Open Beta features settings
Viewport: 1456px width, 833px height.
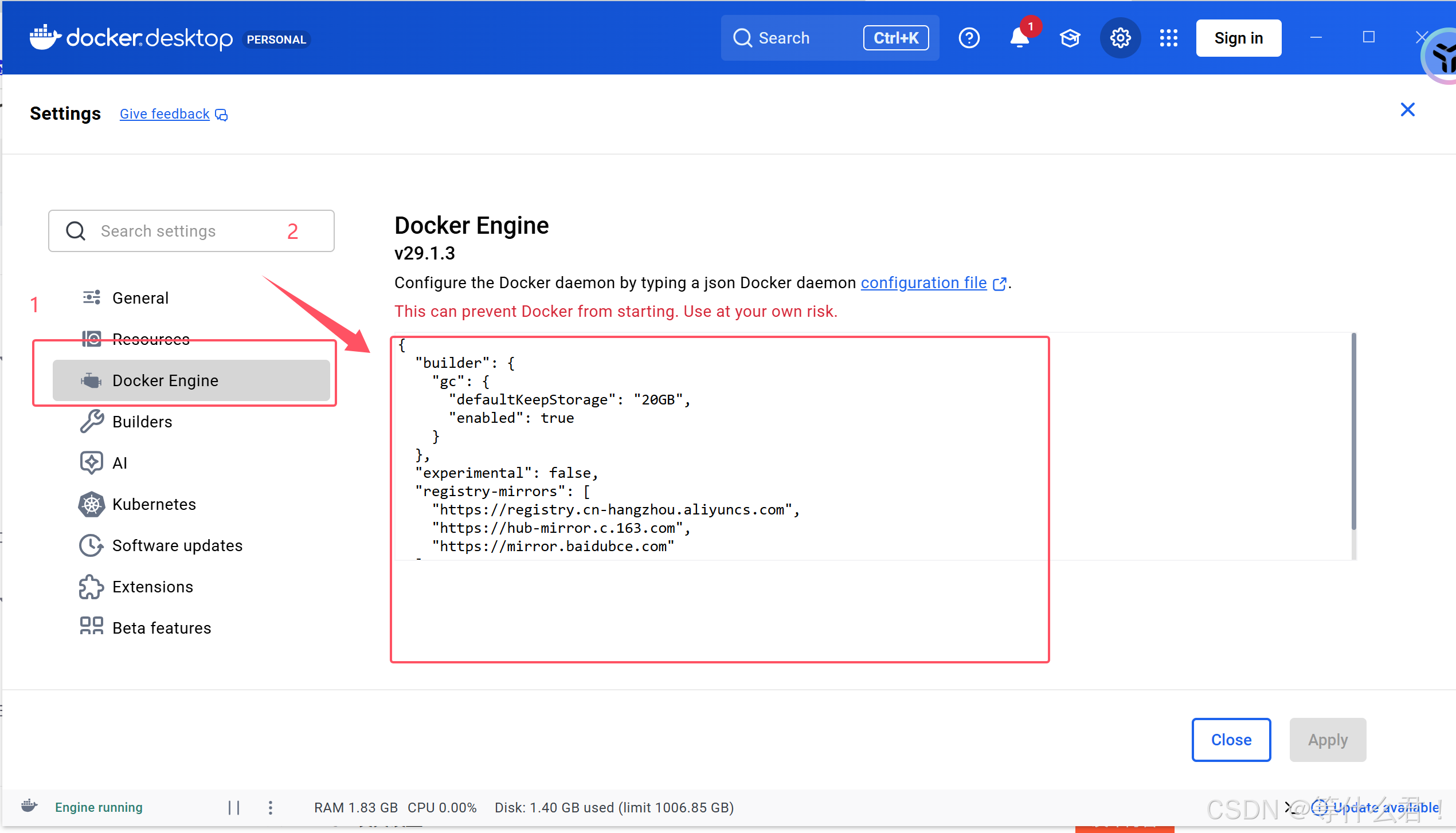pyautogui.click(x=162, y=628)
